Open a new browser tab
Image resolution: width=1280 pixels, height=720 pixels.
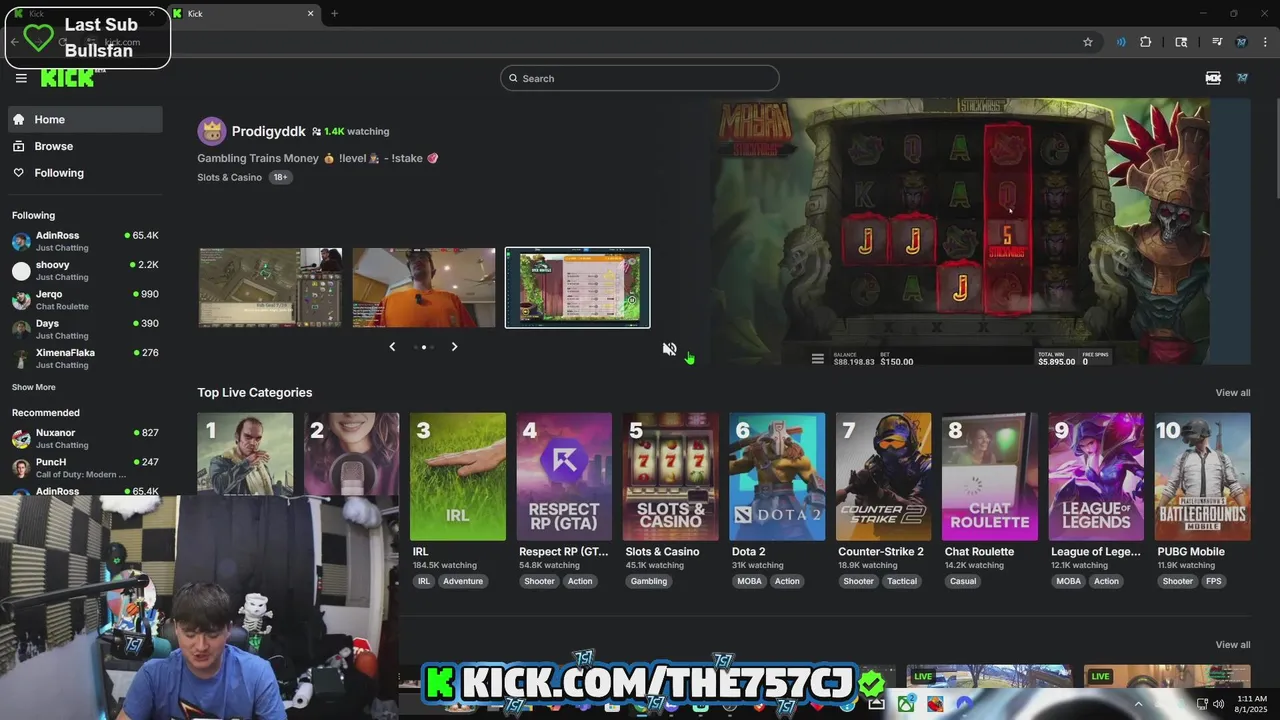pyautogui.click(x=334, y=13)
